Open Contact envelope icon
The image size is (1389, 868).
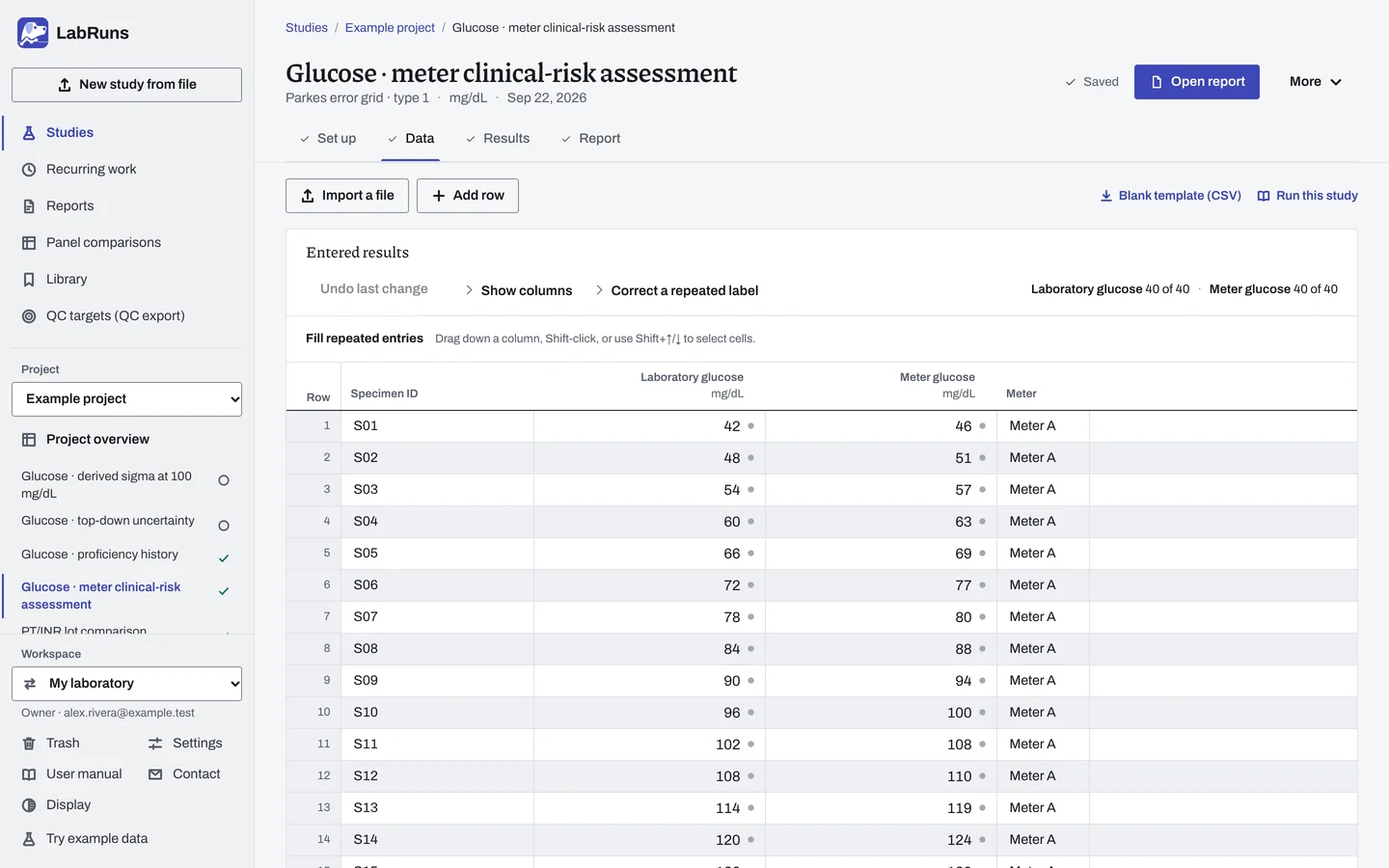pyautogui.click(x=155, y=774)
